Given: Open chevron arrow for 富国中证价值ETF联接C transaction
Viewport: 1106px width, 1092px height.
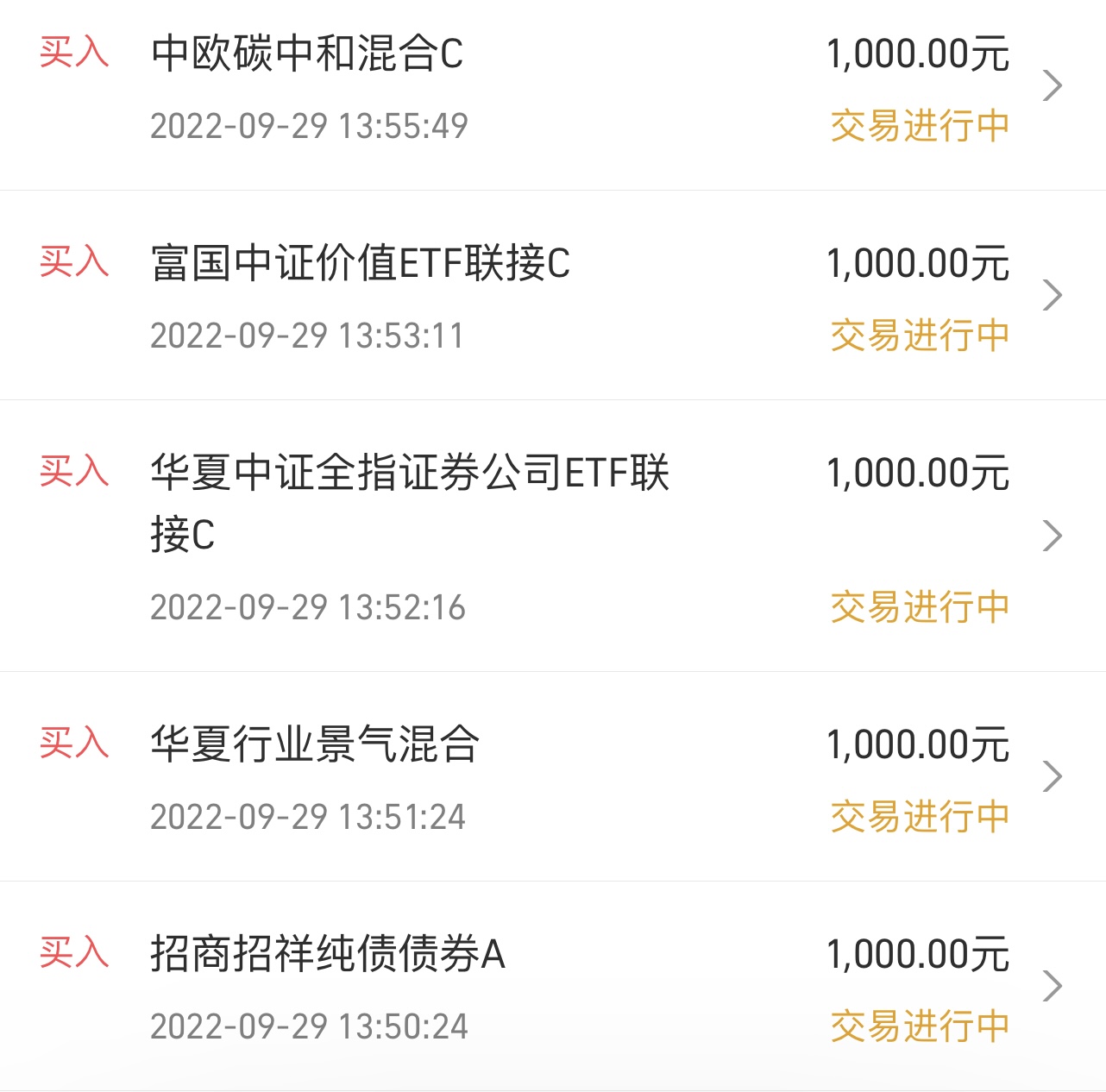Looking at the screenshot, I should 1052,295.
